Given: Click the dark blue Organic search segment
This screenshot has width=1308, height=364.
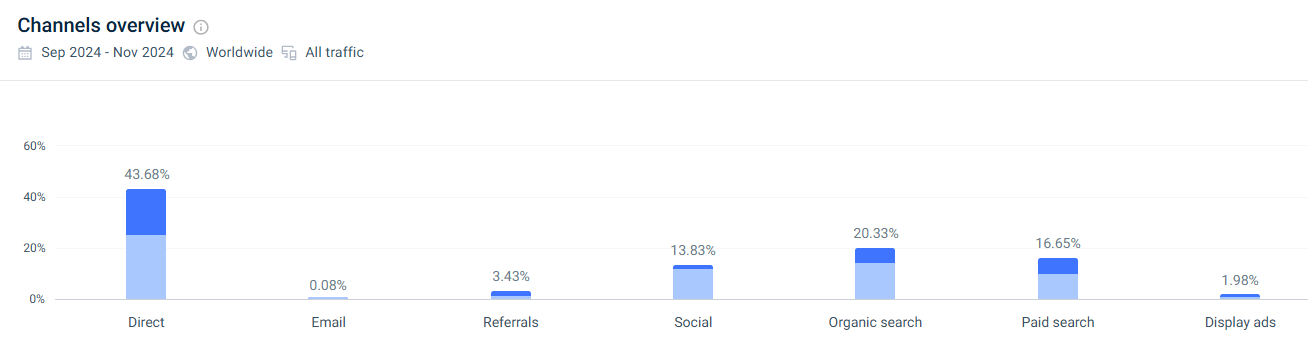Looking at the screenshot, I should (875, 256).
